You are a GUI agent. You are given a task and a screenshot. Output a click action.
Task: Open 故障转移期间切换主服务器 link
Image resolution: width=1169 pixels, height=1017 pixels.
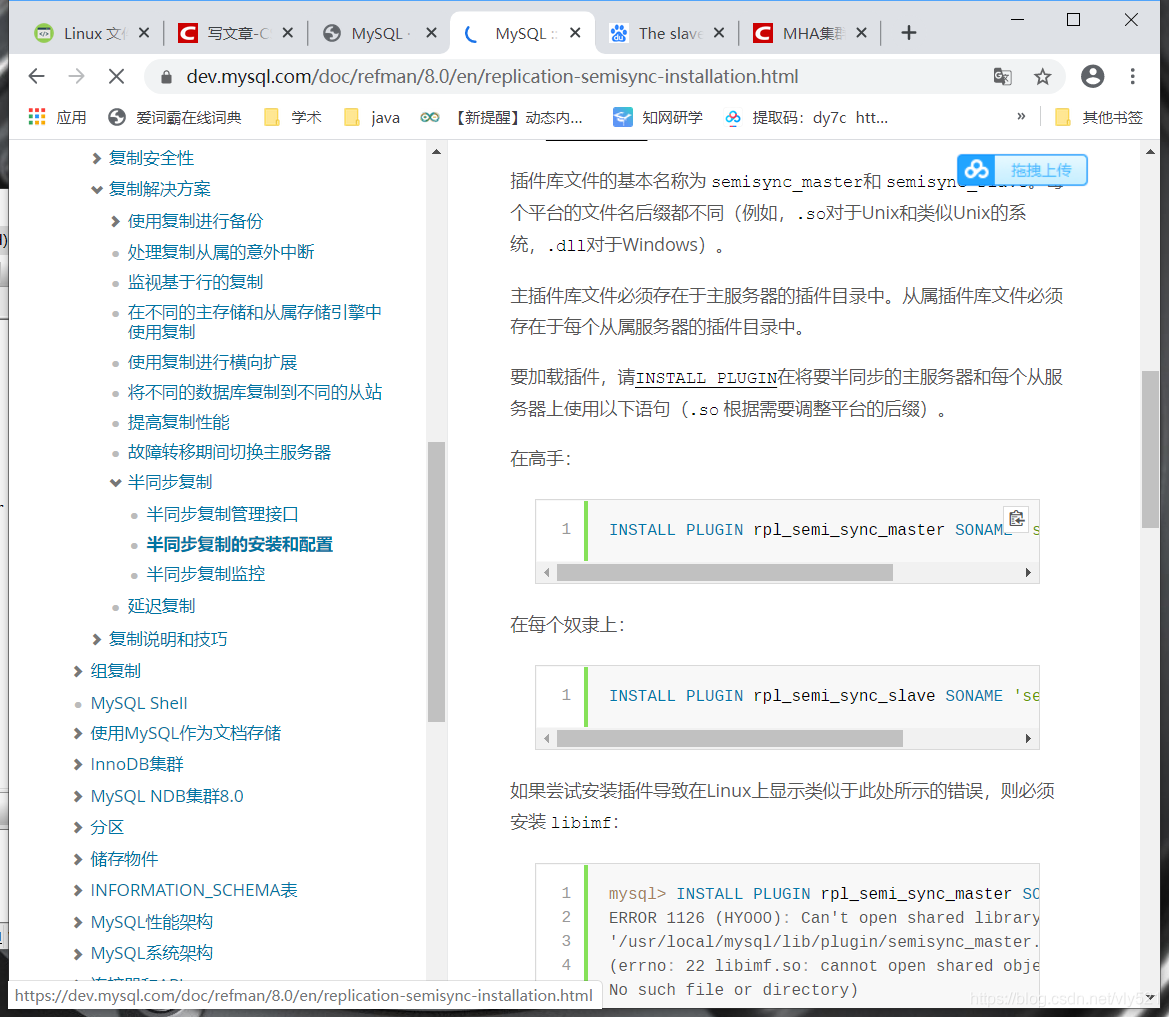click(229, 452)
